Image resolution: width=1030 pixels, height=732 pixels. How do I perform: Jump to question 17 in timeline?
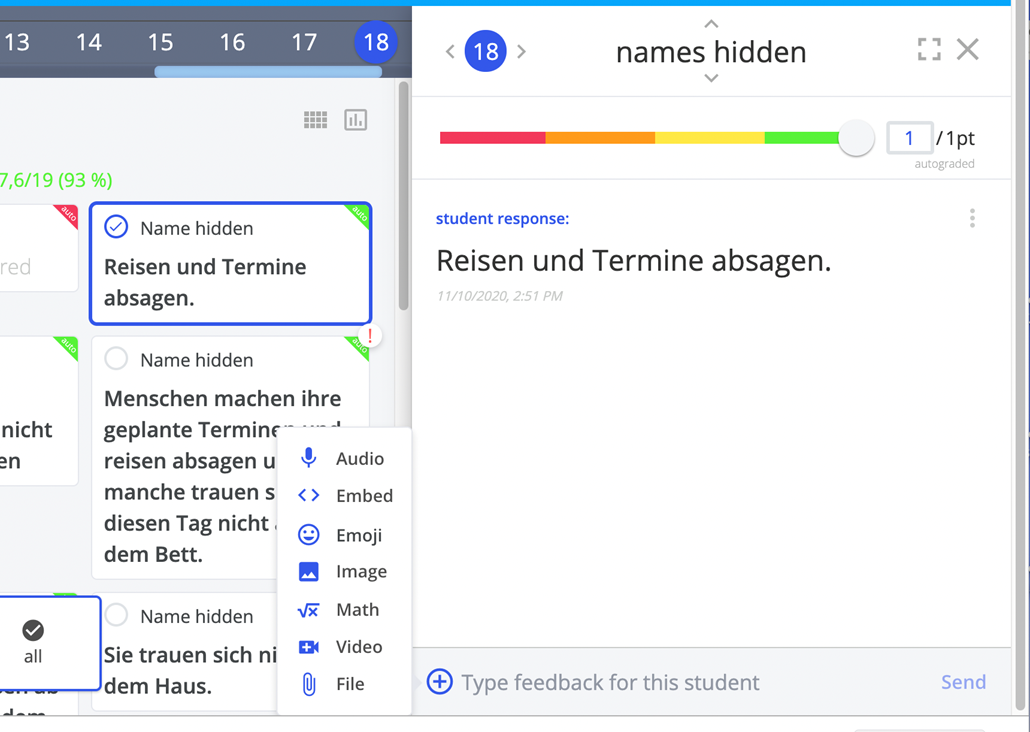[x=304, y=43]
